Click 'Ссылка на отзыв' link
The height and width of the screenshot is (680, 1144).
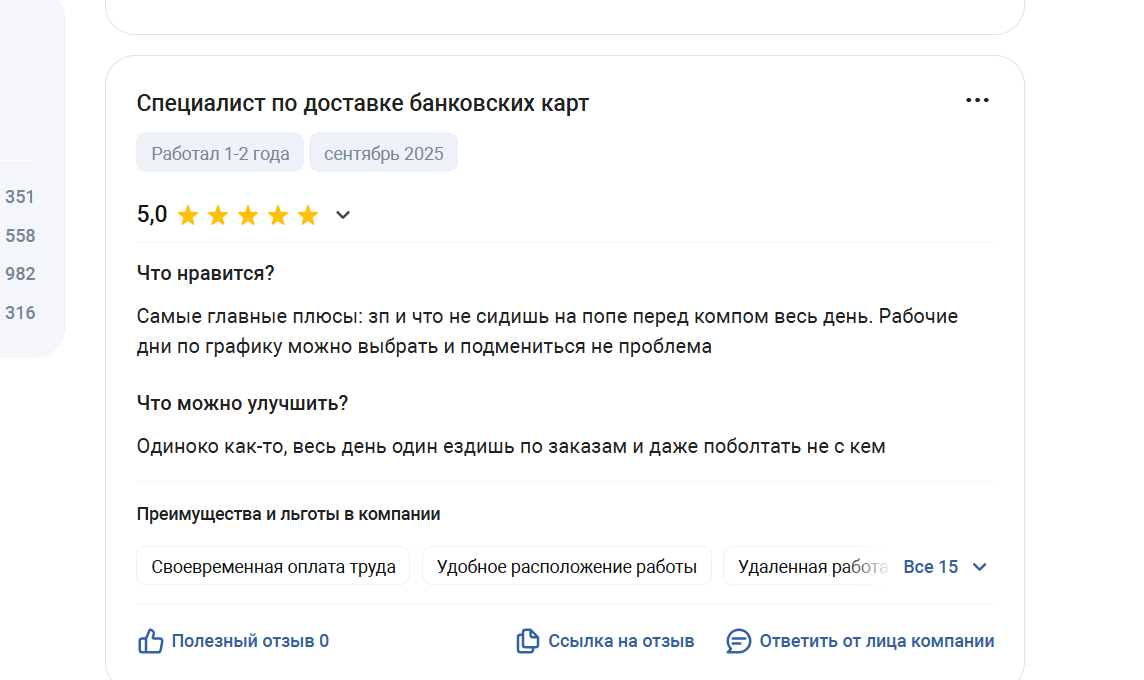(x=620, y=641)
